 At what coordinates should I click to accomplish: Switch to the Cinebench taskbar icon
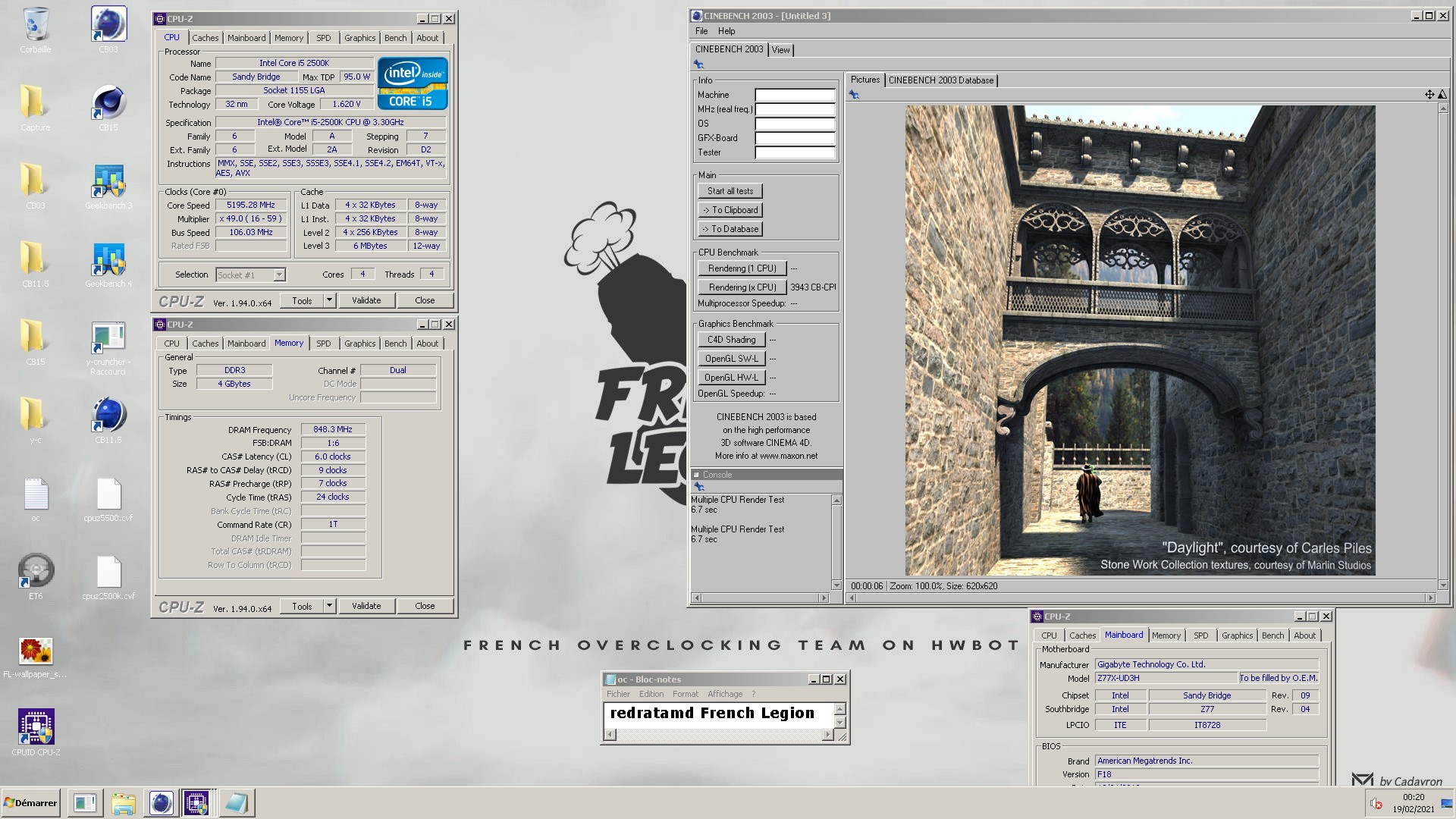pyautogui.click(x=160, y=803)
